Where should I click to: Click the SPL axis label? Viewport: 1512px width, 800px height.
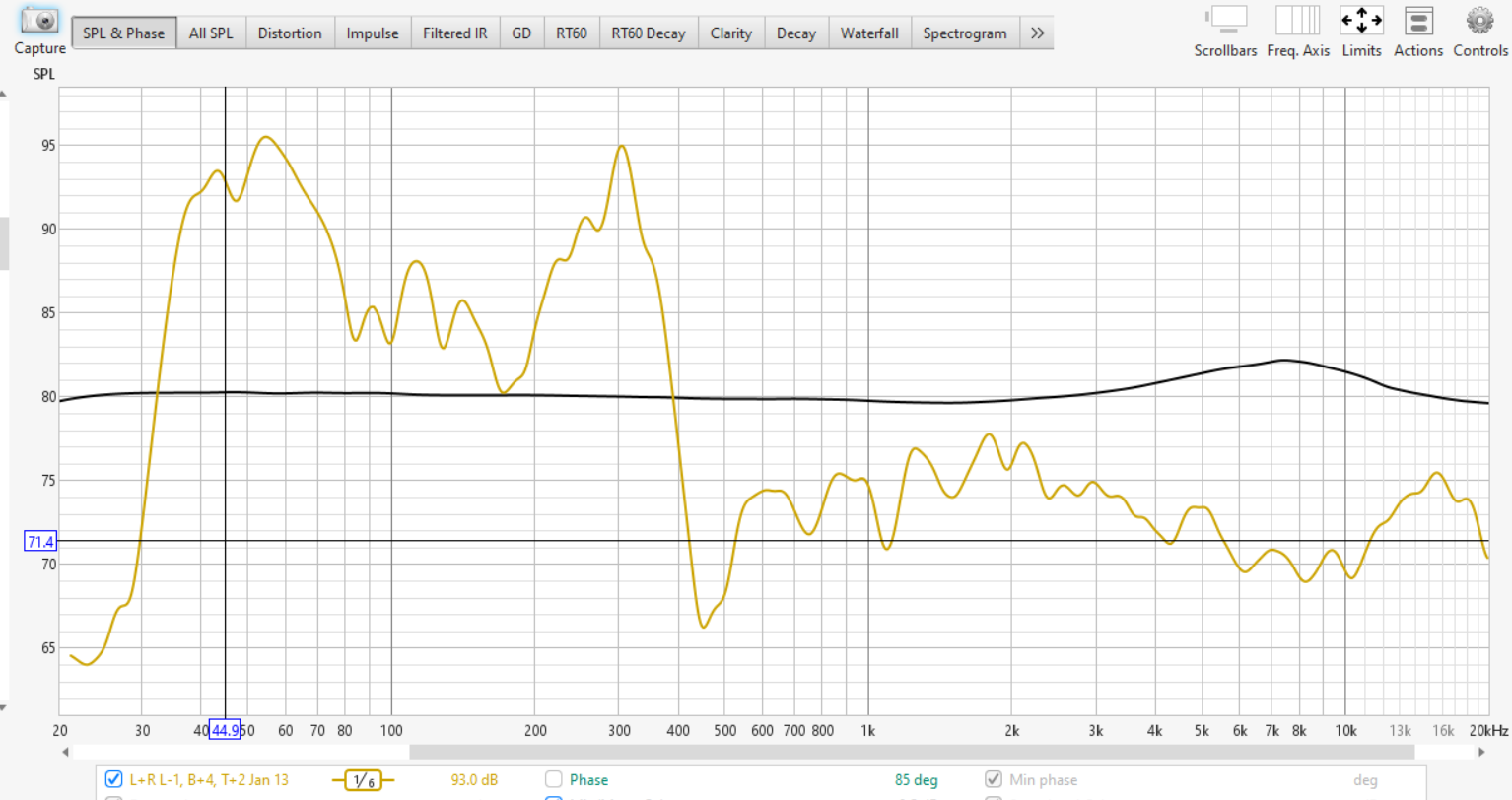point(43,74)
